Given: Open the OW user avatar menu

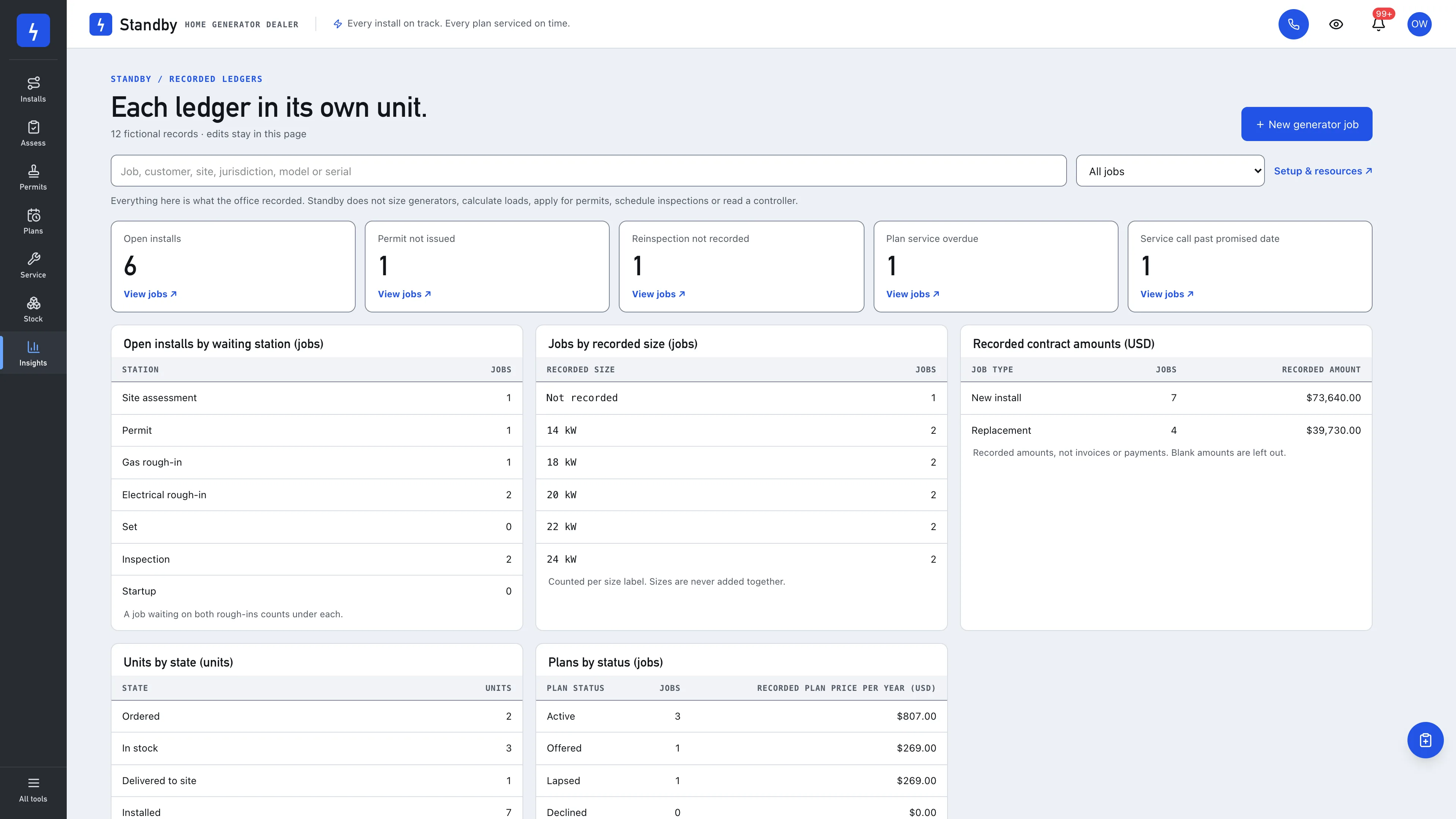Looking at the screenshot, I should point(1419,24).
